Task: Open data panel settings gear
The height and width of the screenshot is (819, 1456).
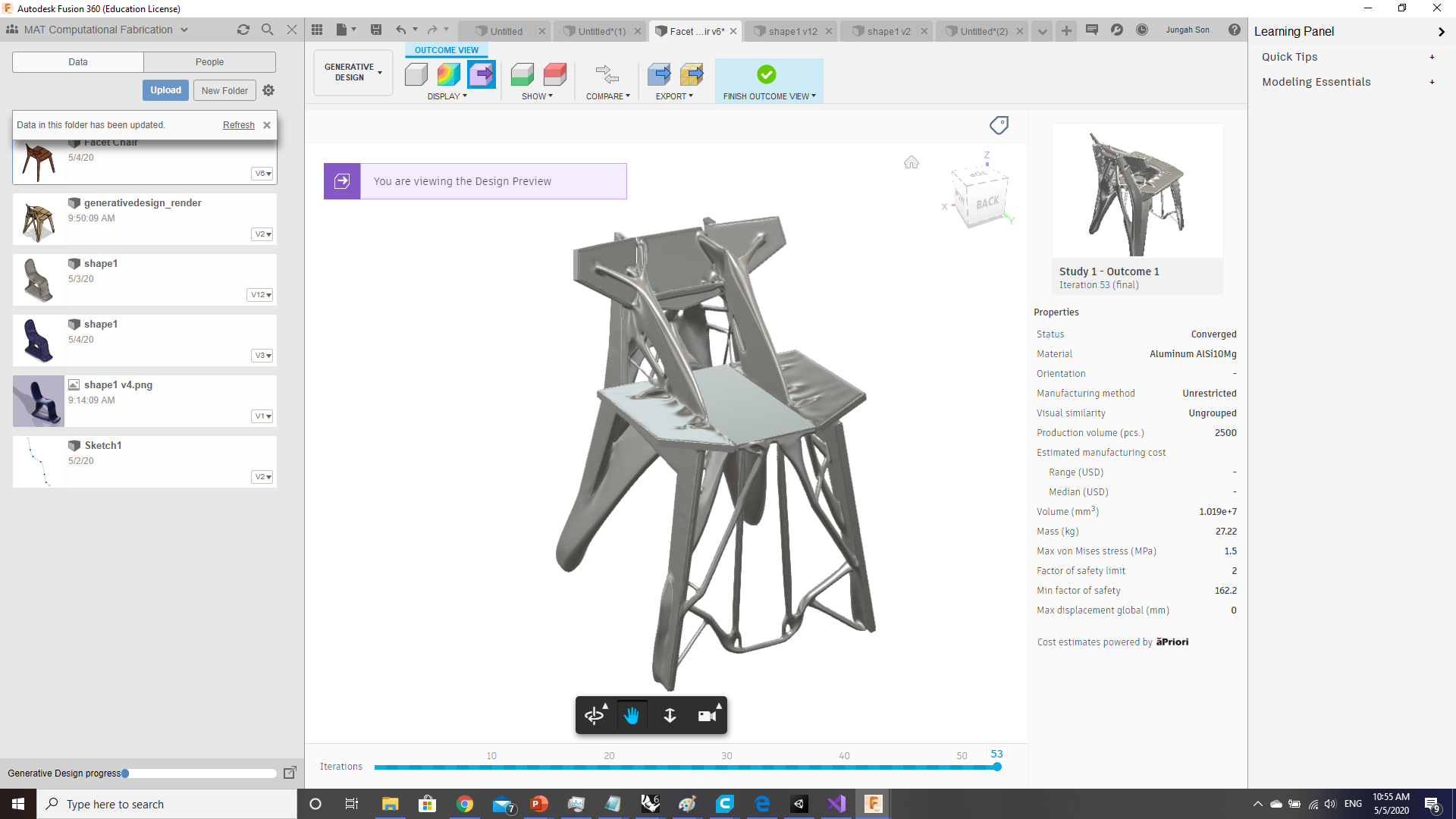Action: click(268, 90)
